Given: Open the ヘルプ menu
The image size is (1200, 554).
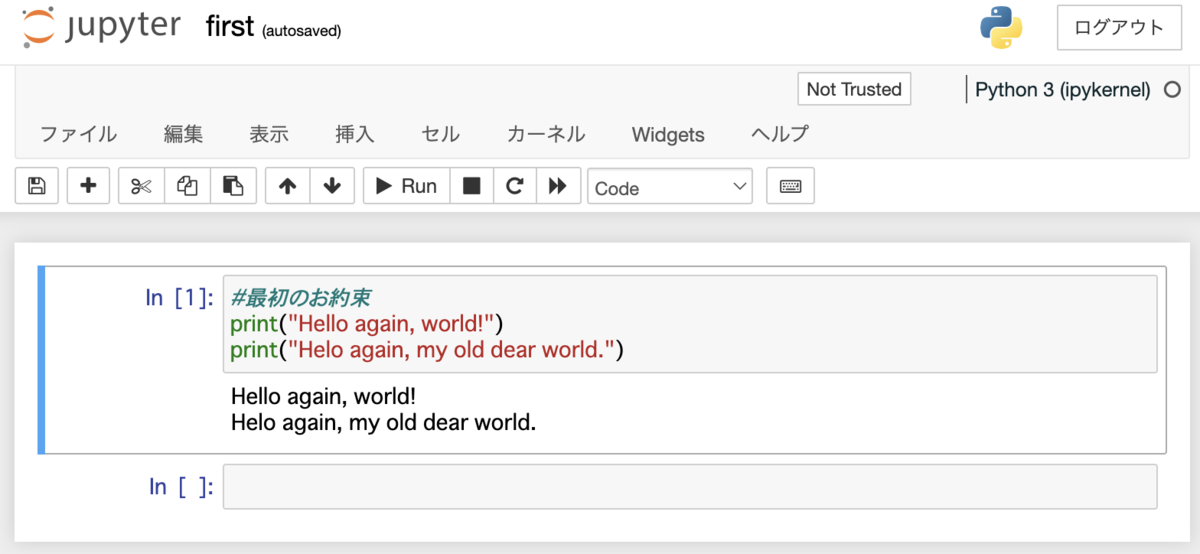Looking at the screenshot, I should (780, 134).
